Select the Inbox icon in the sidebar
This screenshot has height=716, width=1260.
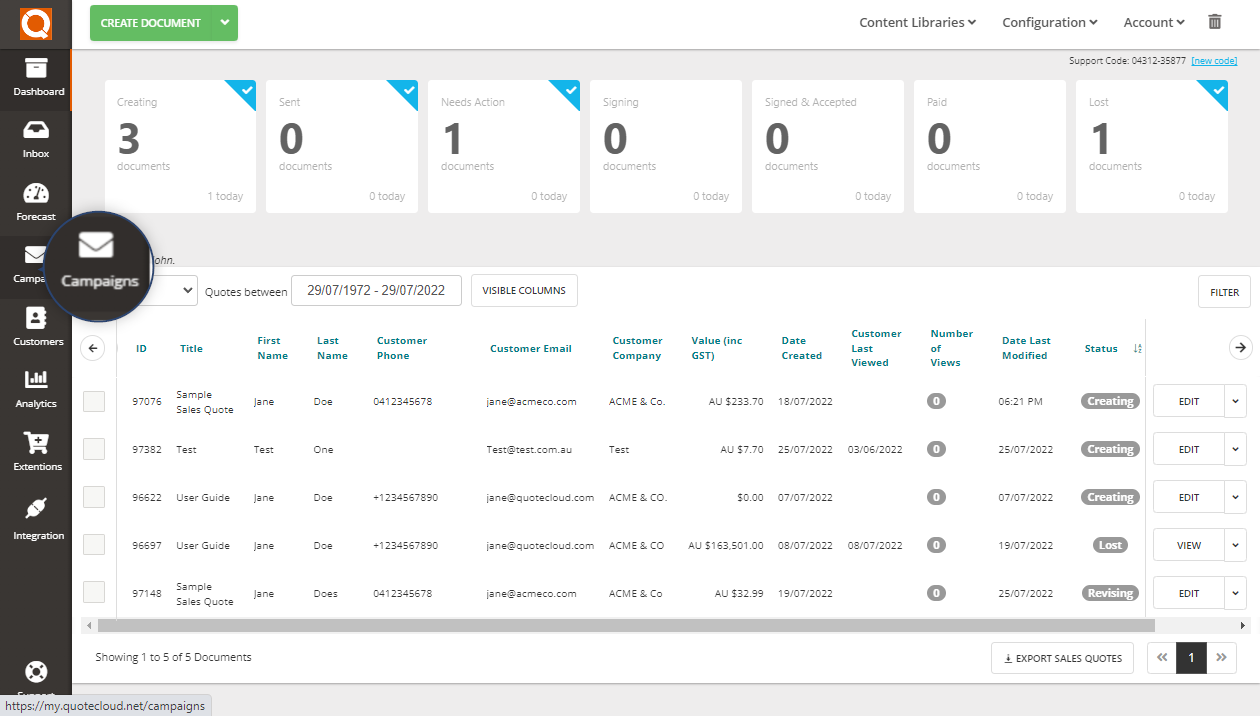[x=37, y=140]
